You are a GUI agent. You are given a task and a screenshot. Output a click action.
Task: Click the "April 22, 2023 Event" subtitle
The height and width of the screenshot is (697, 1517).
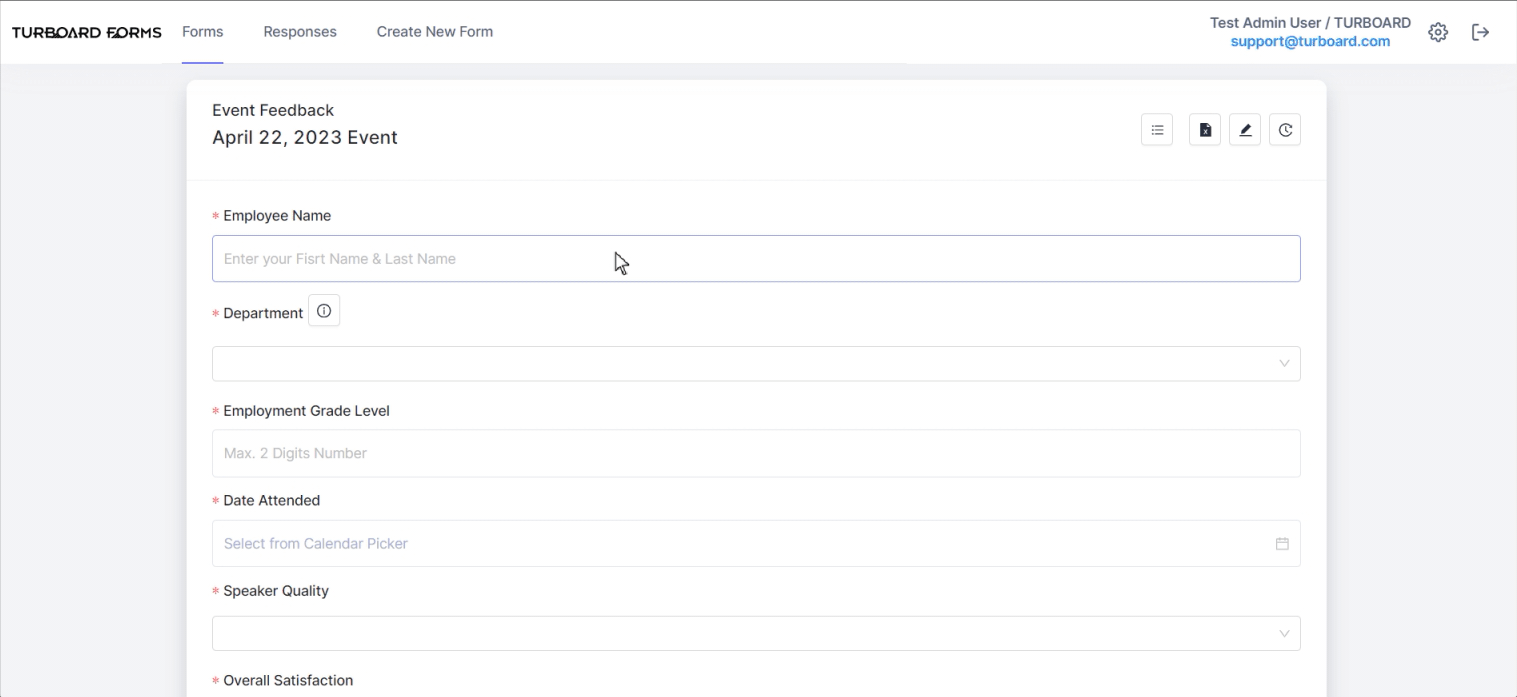point(305,138)
